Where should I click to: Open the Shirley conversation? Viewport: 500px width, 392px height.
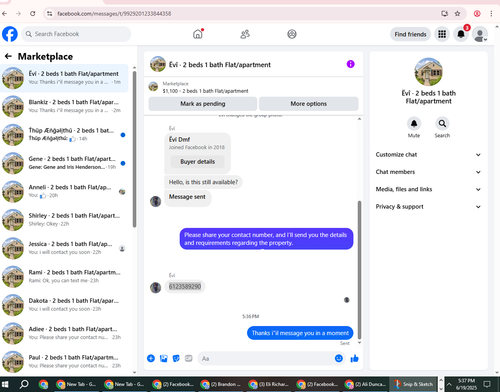pos(64,220)
